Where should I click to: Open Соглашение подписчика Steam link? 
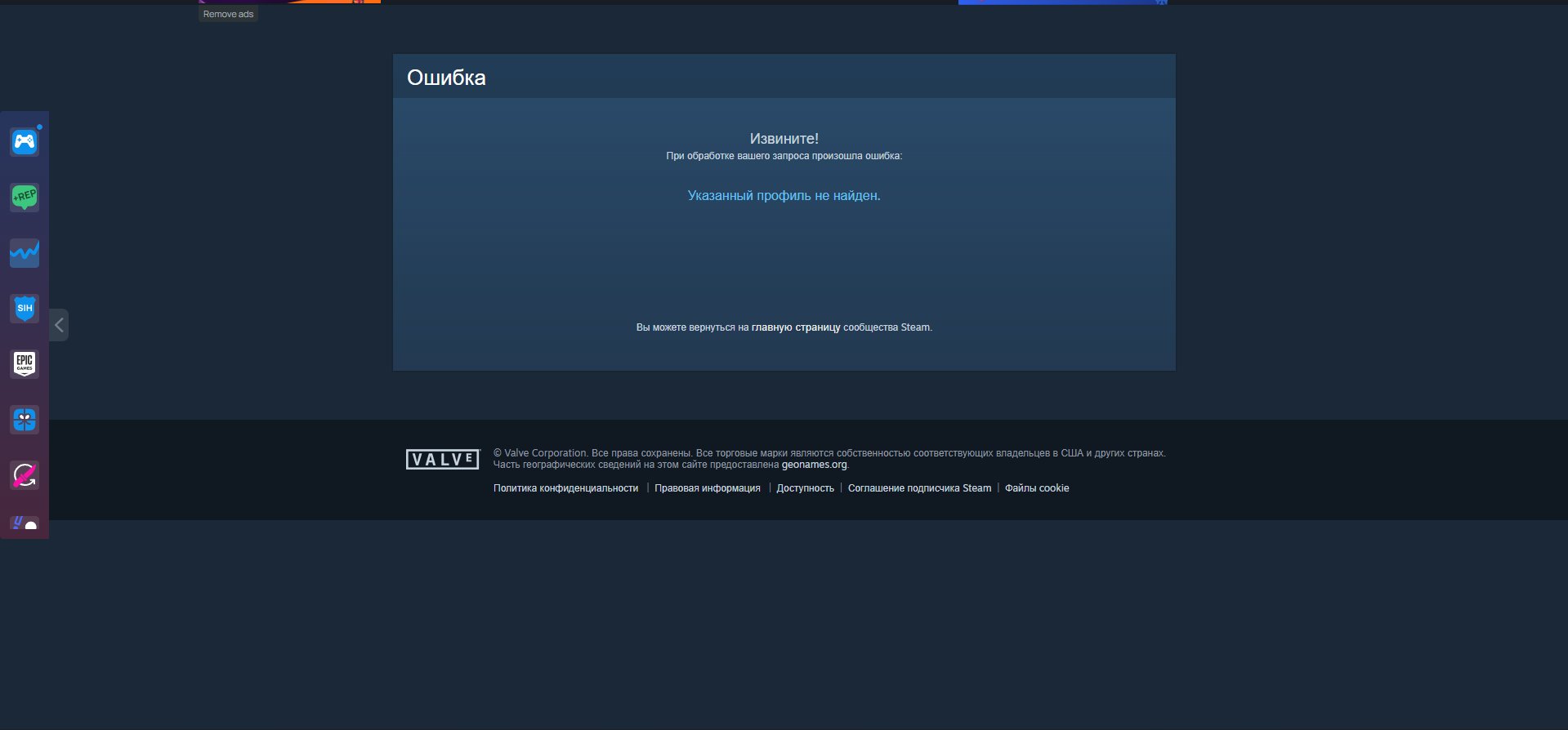point(919,488)
